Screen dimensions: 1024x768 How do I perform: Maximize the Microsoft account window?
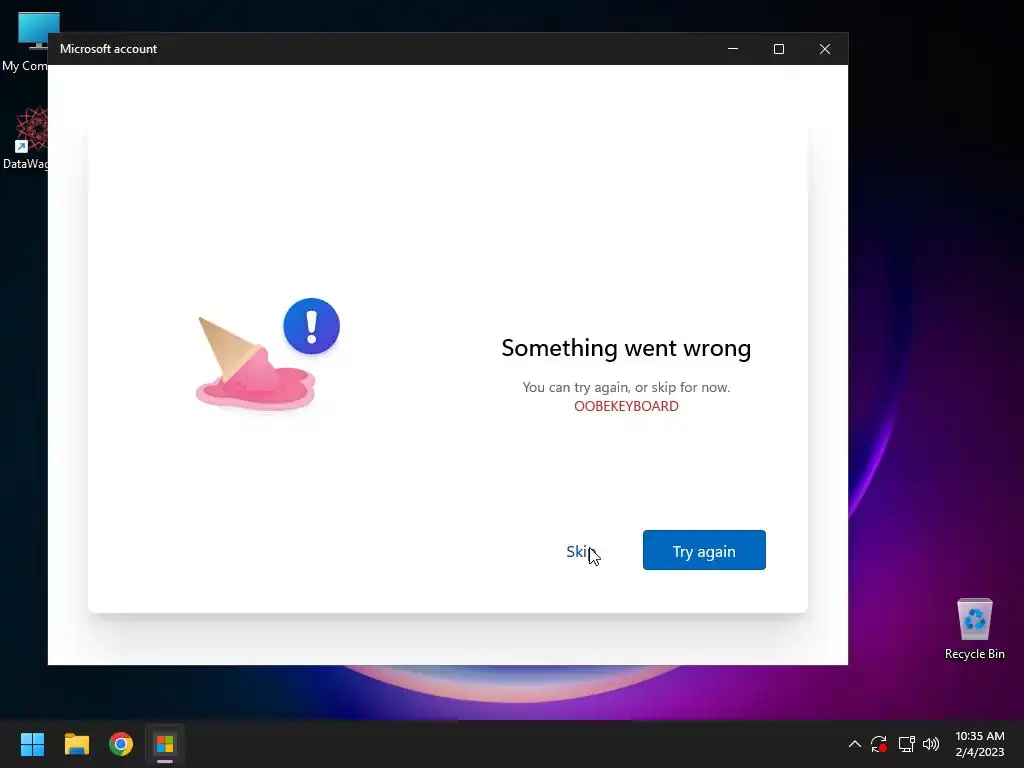click(x=778, y=49)
